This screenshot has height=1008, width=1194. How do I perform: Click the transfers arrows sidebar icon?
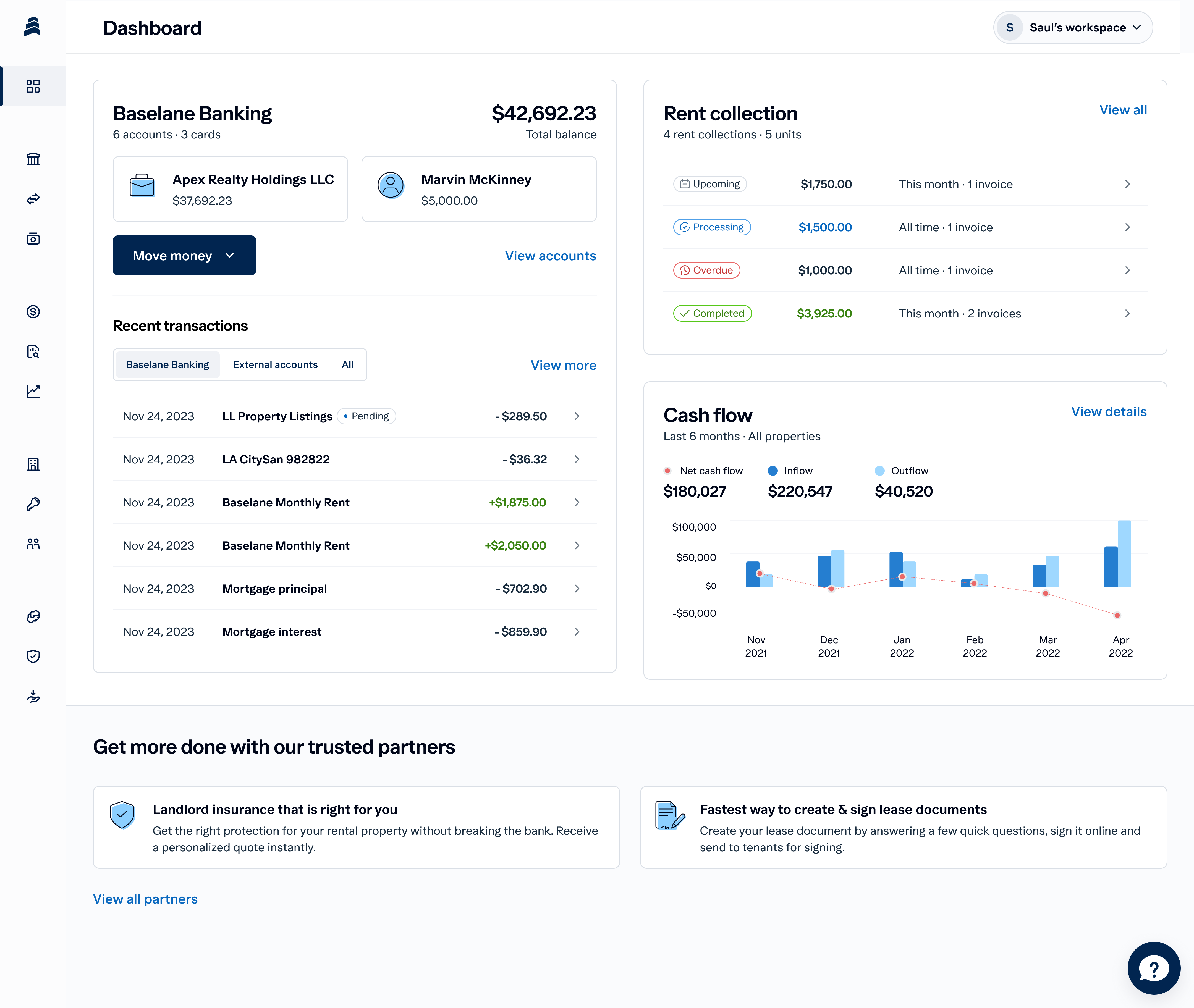pos(33,199)
